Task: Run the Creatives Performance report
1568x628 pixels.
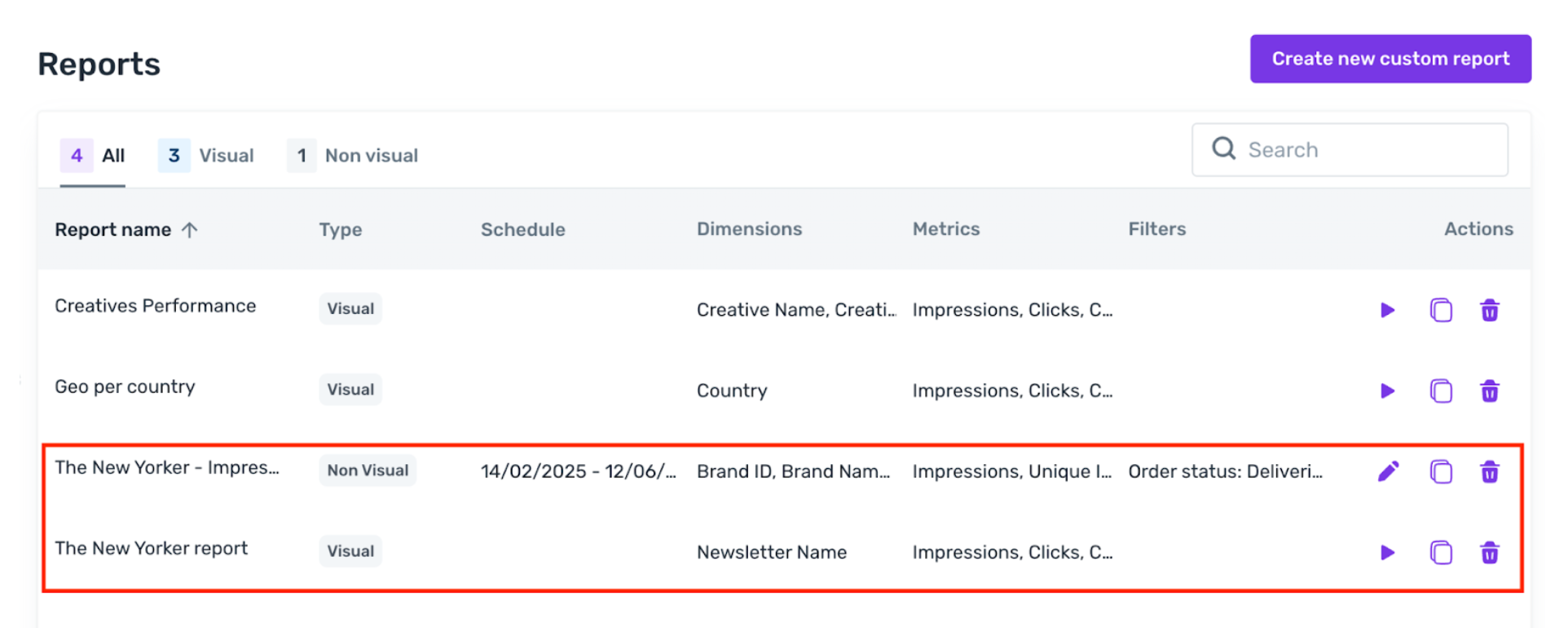Action: coord(1387,311)
